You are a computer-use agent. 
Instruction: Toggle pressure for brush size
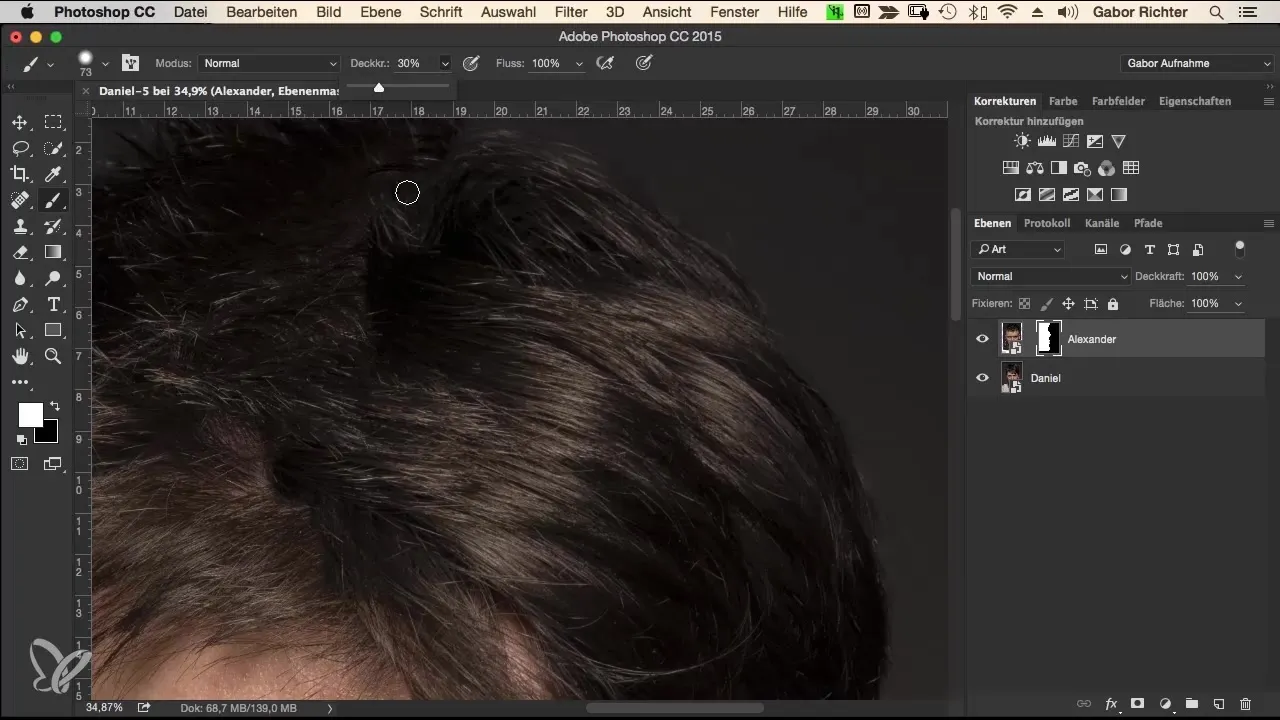tap(644, 63)
